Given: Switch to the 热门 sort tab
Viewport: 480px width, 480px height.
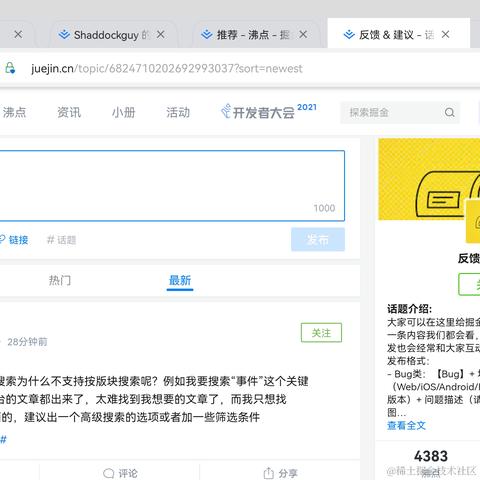Looking at the screenshot, I should pyautogui.click(x=60, y=280).
